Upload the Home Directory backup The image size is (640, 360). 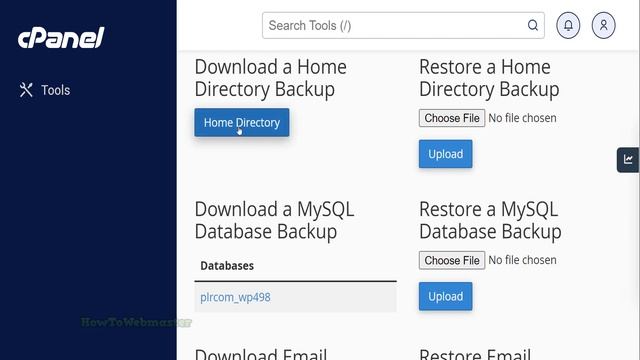pyautogui.click(x=445, y=154)
